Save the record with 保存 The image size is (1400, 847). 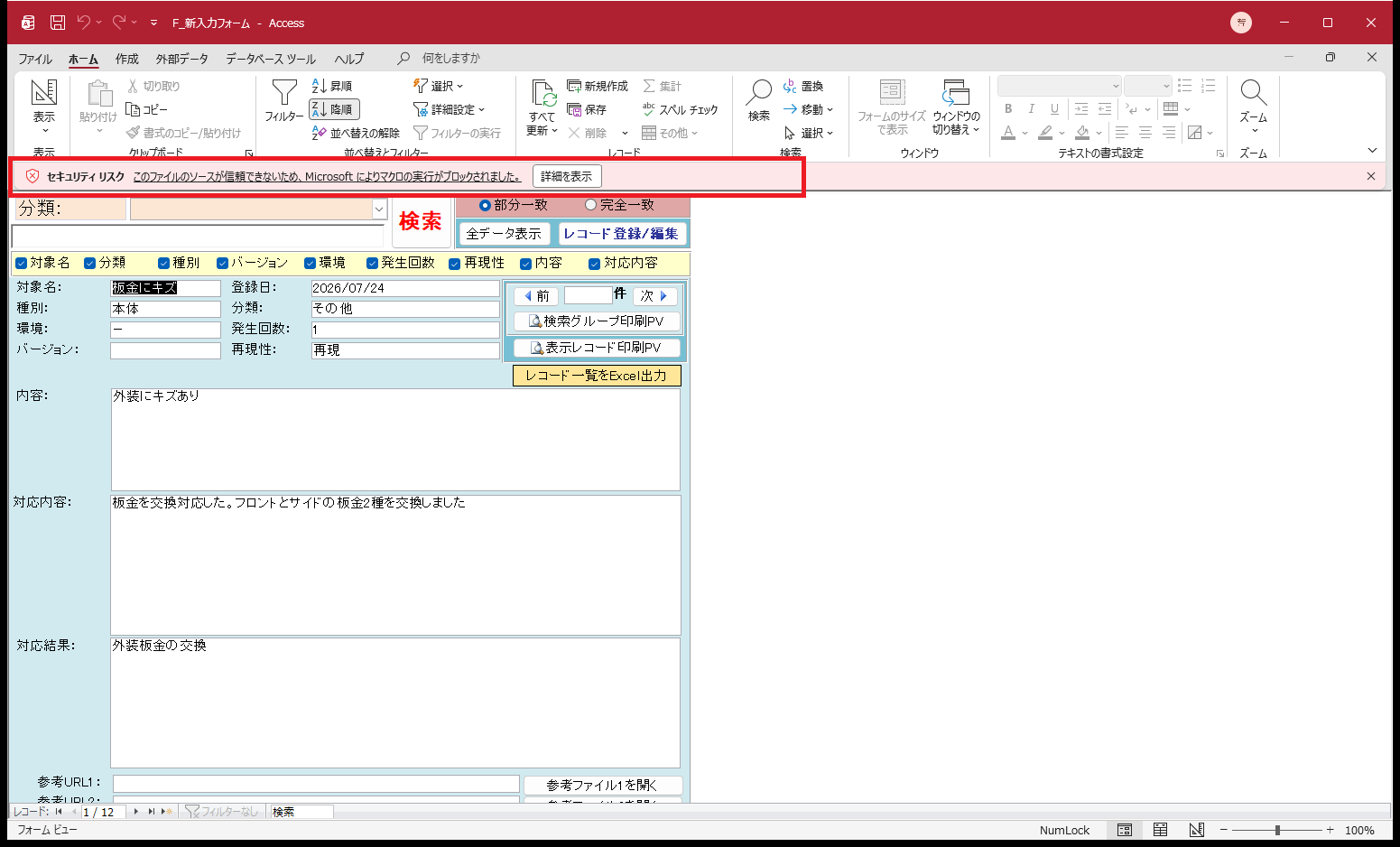tap(587, 109)
